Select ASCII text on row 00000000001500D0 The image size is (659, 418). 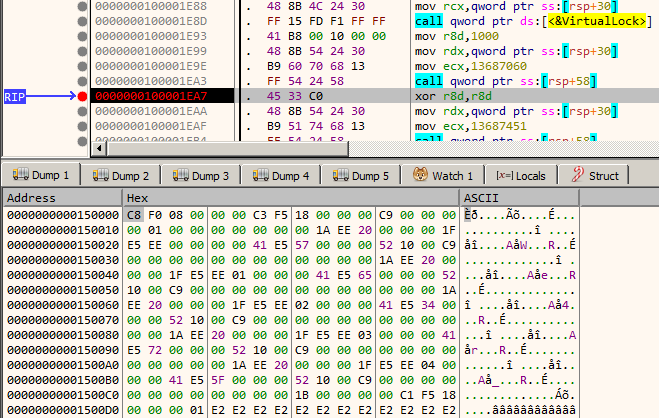coord(520,410)
